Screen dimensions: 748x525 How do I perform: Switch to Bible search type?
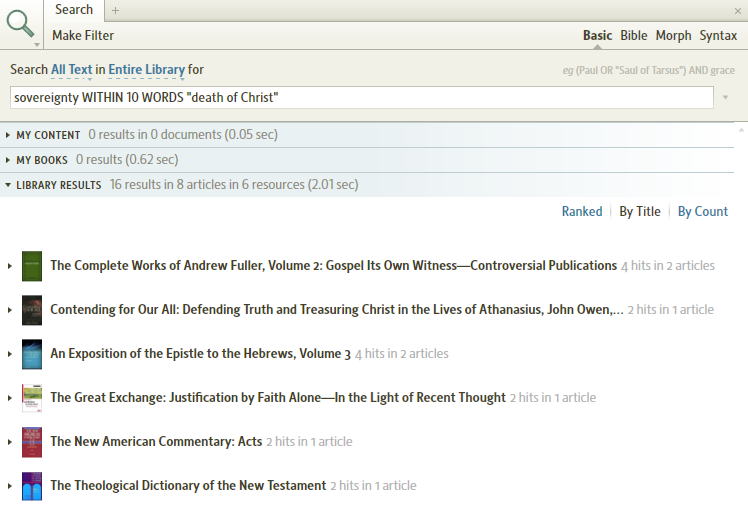[x=634, y=35]
